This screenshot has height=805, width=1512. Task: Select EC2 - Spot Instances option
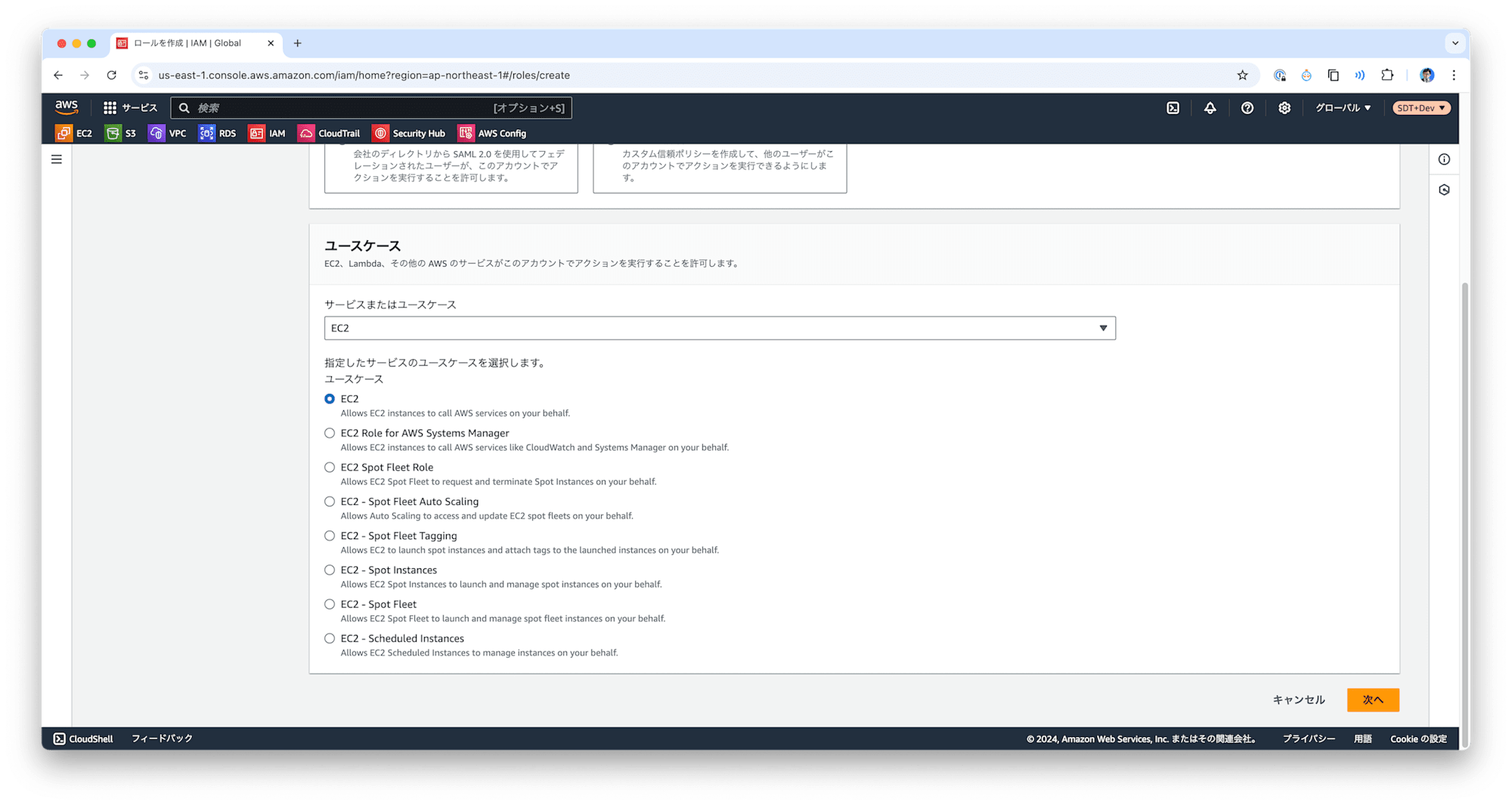(x=330, y=570)
